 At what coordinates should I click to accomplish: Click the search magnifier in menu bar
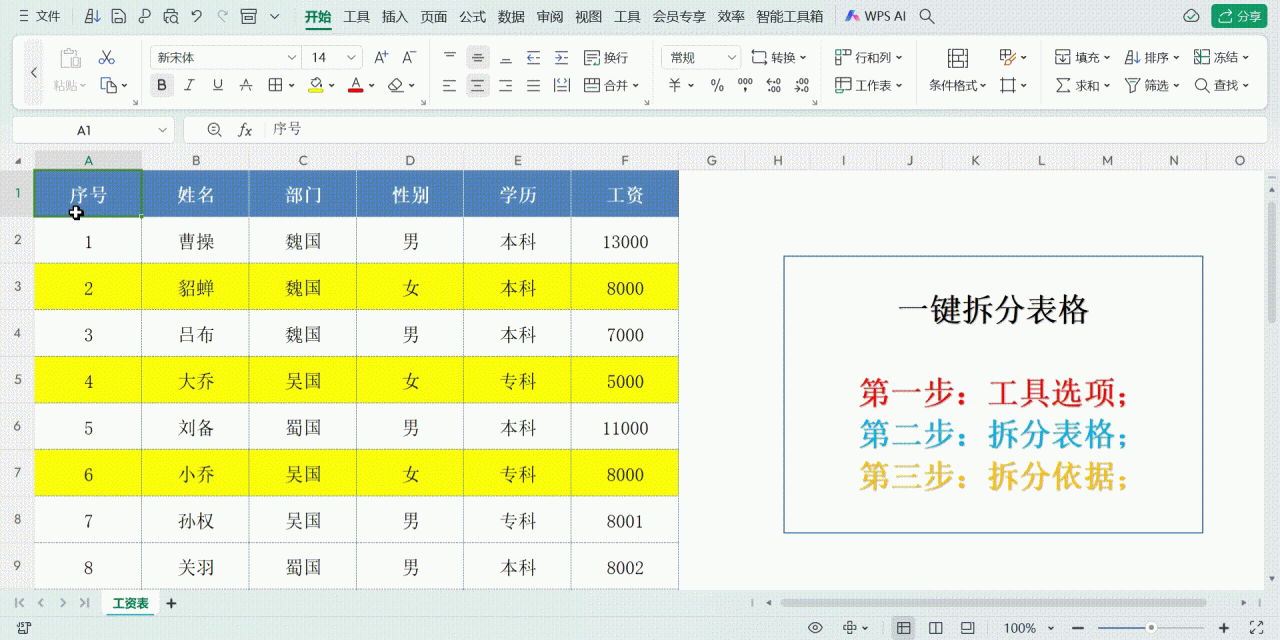pyautogui.click(x=927, y=16)
